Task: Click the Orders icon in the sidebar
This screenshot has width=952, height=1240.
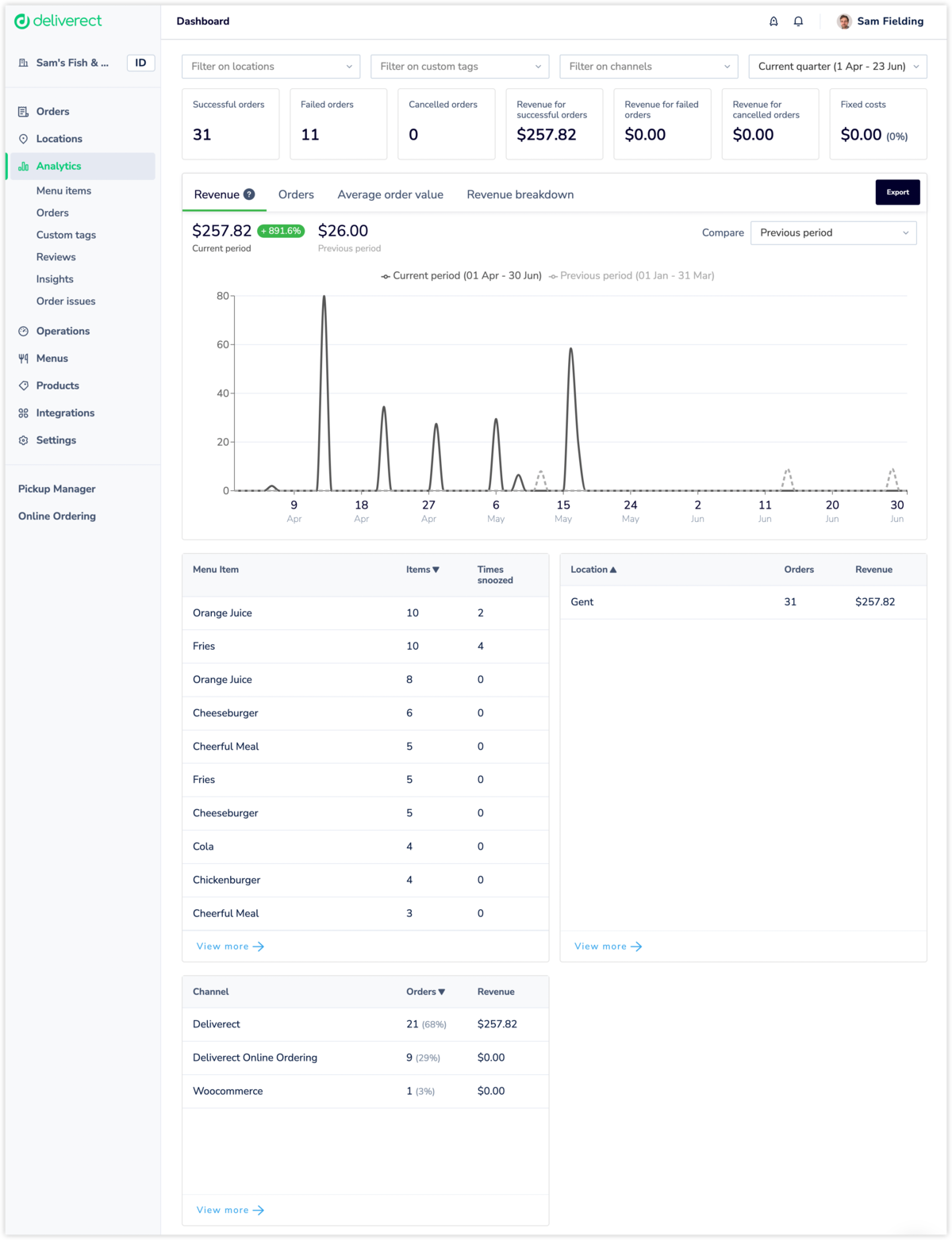Action: tap(24, 112)
